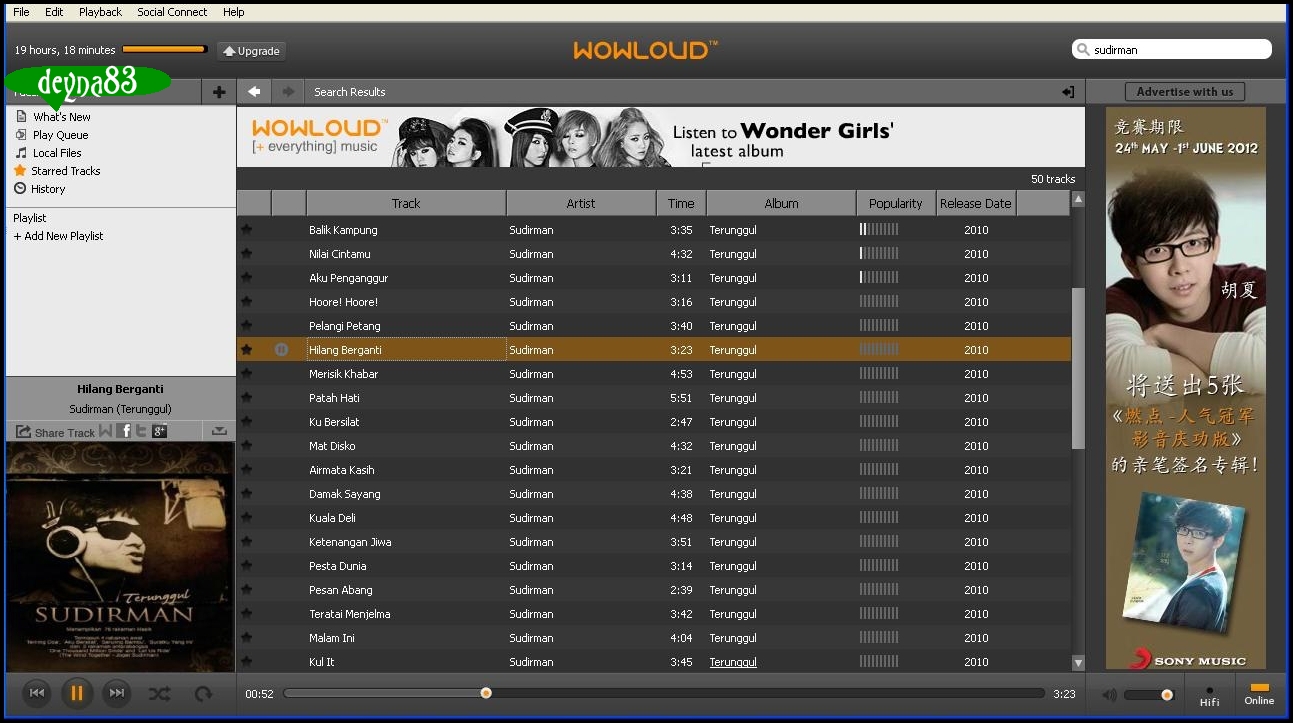Go forward with right arrow
The height and width of the screenshot is (723, 1293).
pyautogui.click(x=288, y=92)
